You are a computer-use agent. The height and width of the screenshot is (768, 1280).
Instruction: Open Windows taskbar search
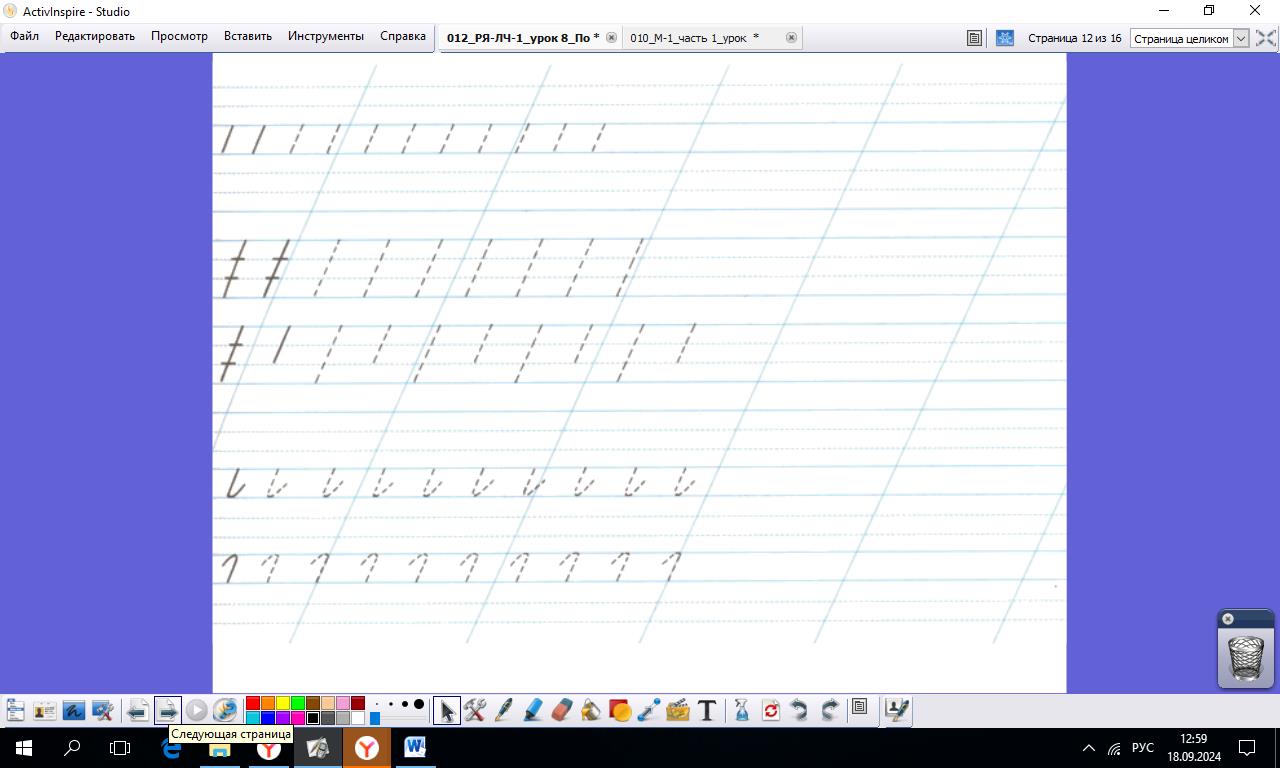(72, 748)
